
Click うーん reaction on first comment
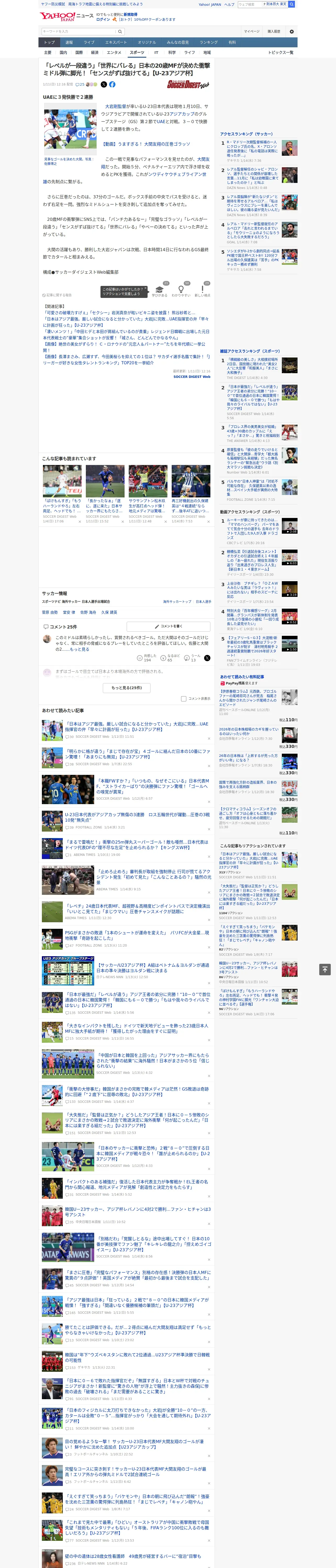[x=193, y=658]
